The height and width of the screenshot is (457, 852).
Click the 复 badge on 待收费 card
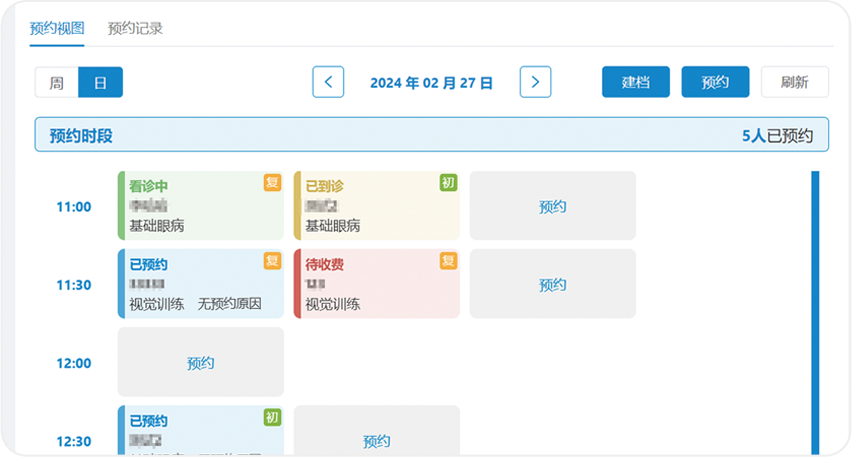coord(448,261)
